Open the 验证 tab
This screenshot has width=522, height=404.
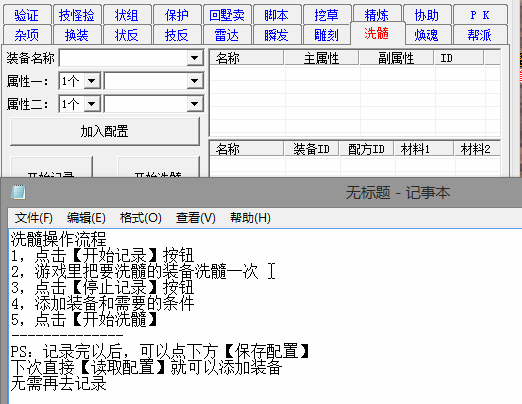click(27, 15)
